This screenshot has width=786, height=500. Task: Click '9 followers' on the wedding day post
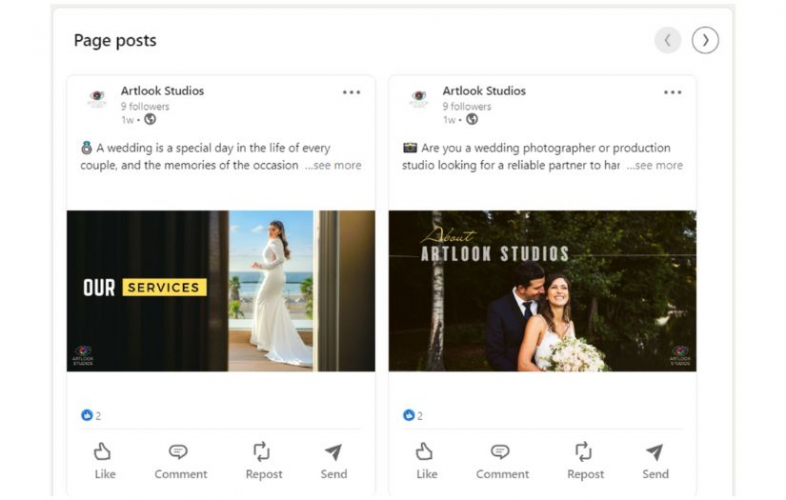click(145, 106)
